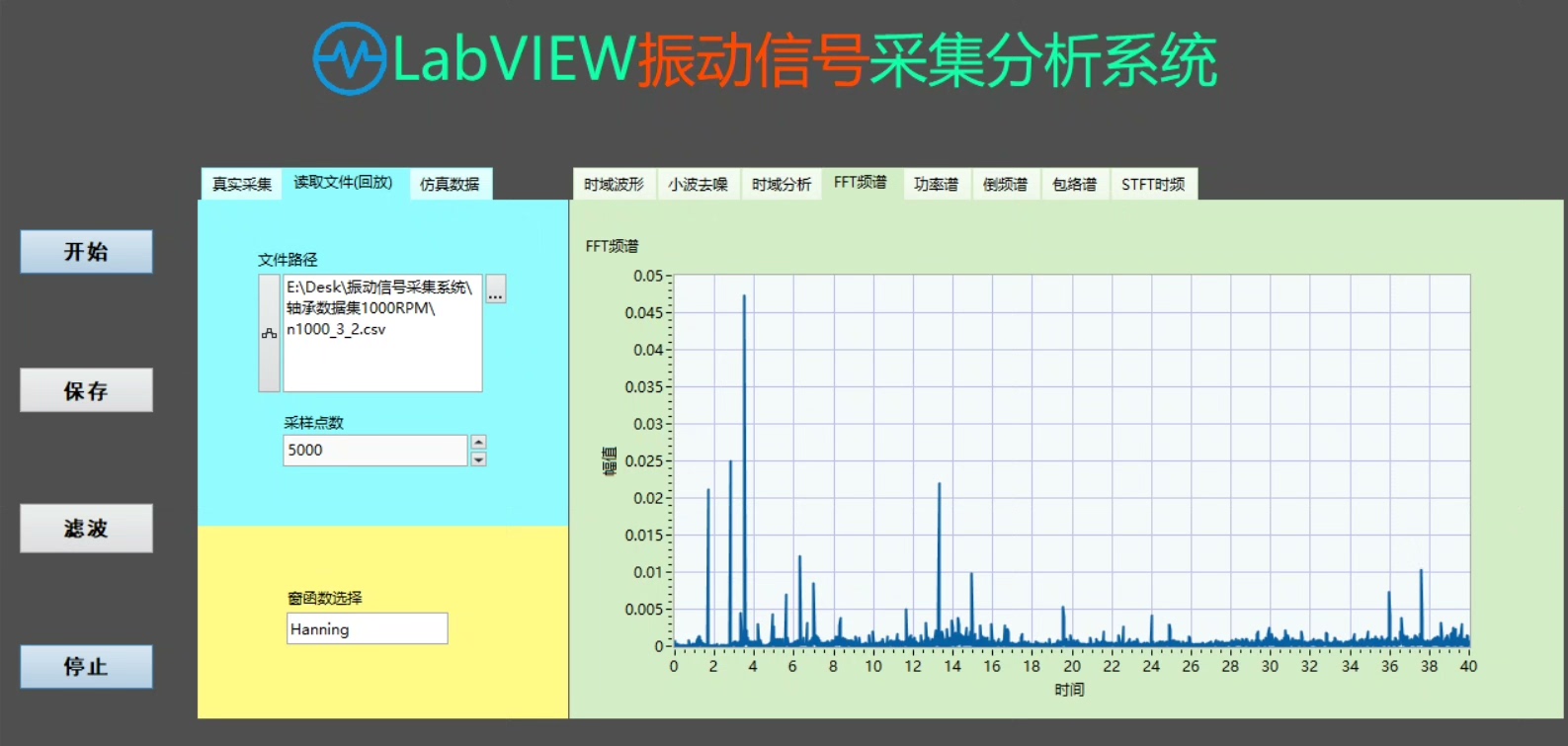Open the 仿真数据 tab
1568x746 pixels.
(x=450, y=184)
